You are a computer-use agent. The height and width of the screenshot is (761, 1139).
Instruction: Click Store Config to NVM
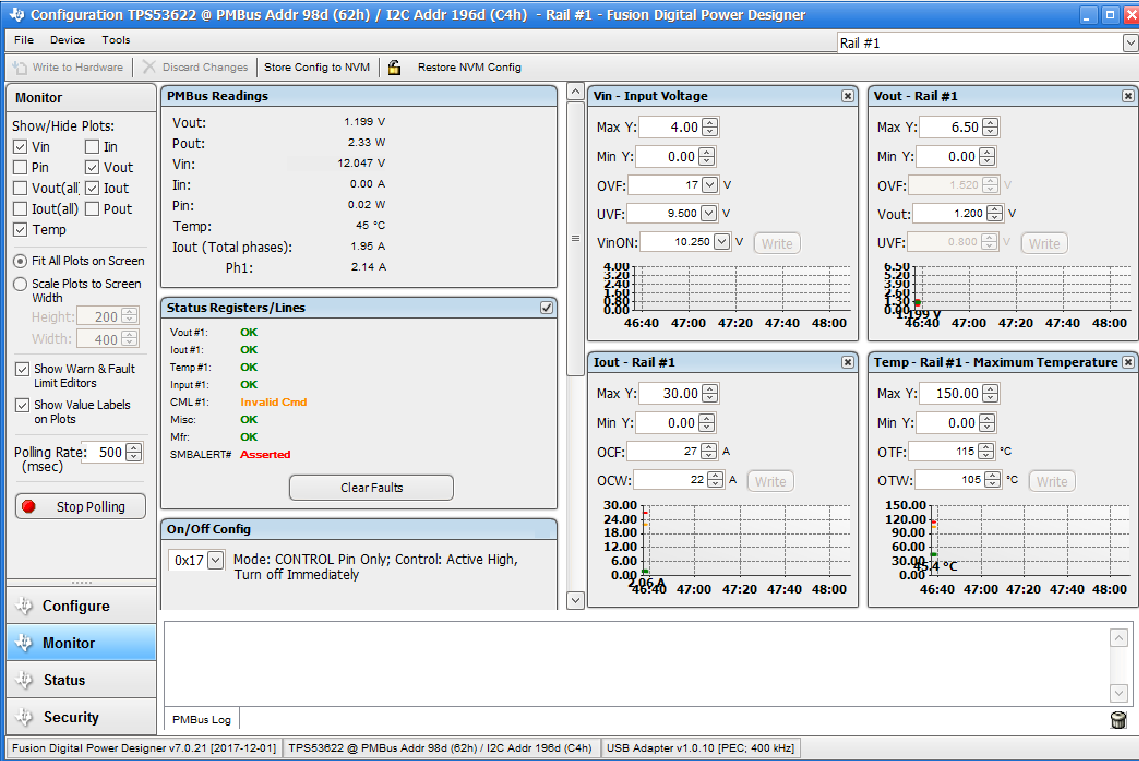[317, 67]
